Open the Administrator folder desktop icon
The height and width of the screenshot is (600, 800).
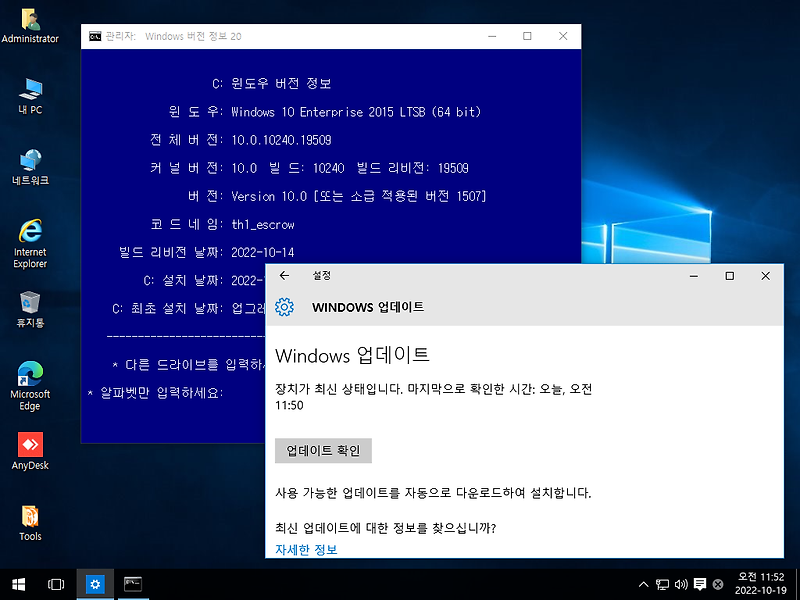[x=30, y=26]
